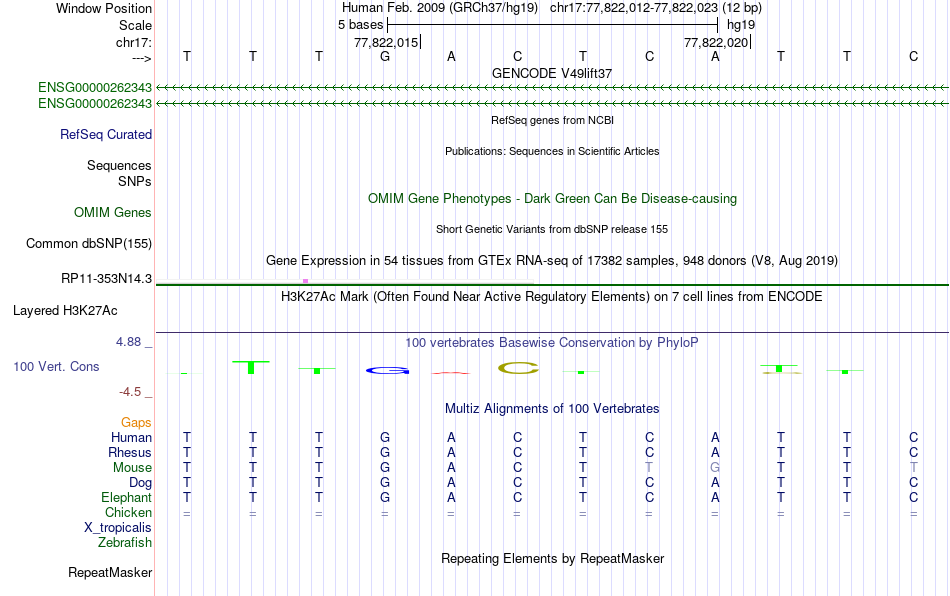Screen dimensions: 950x596
Task: Click the 77,822,015 coordinate marker
Action: pos(386,42)
